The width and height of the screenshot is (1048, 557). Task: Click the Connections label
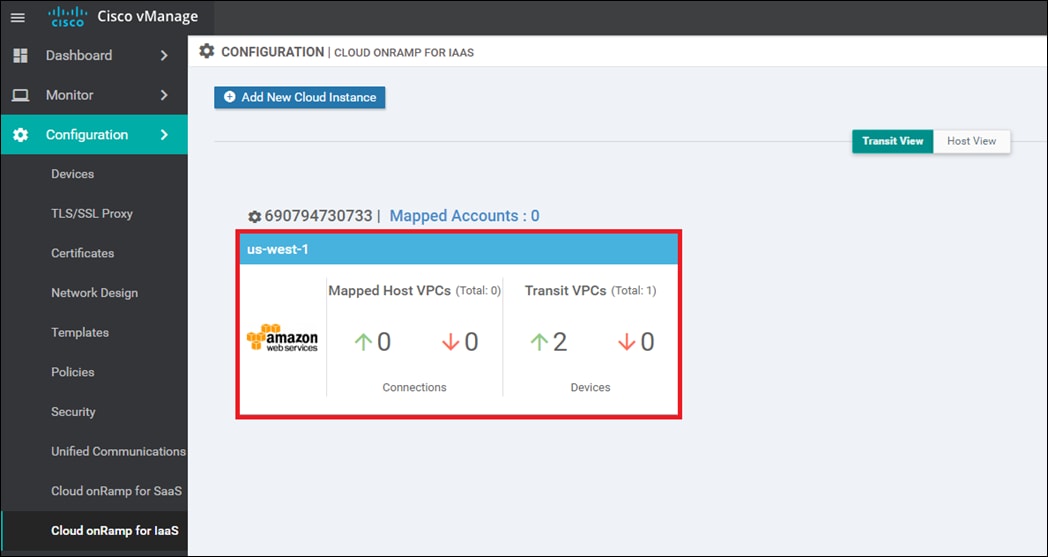[414, 387]
